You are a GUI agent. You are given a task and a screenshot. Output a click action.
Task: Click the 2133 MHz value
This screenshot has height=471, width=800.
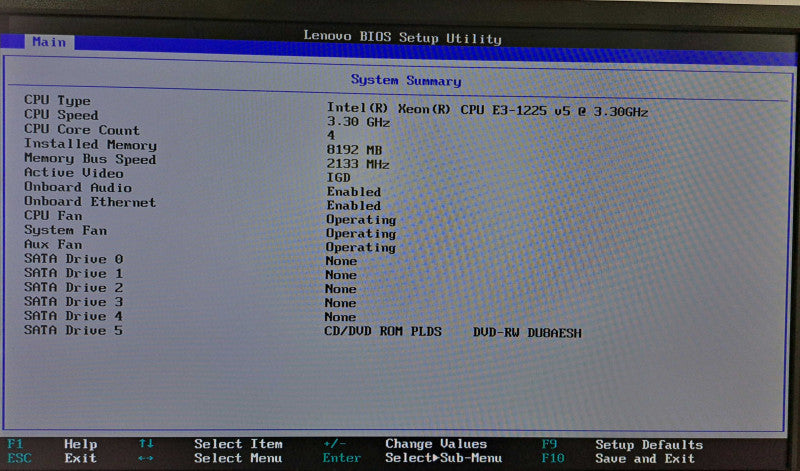[358, 164]
